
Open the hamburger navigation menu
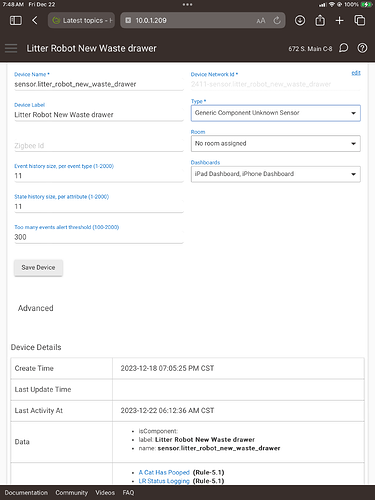[11, 48]
